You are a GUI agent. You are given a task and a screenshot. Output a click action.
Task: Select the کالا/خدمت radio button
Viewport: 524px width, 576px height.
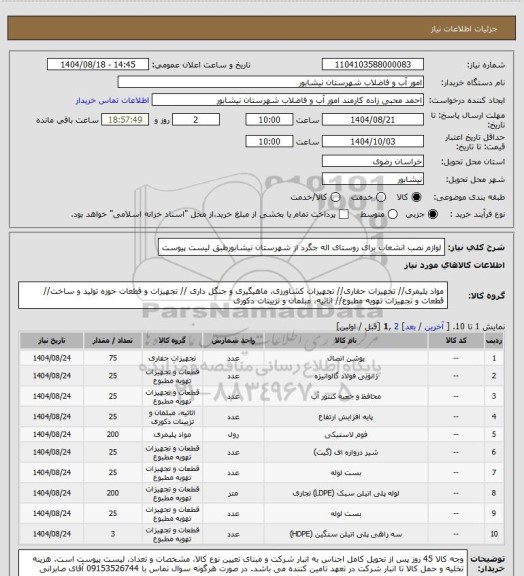[x=335, y=197]
